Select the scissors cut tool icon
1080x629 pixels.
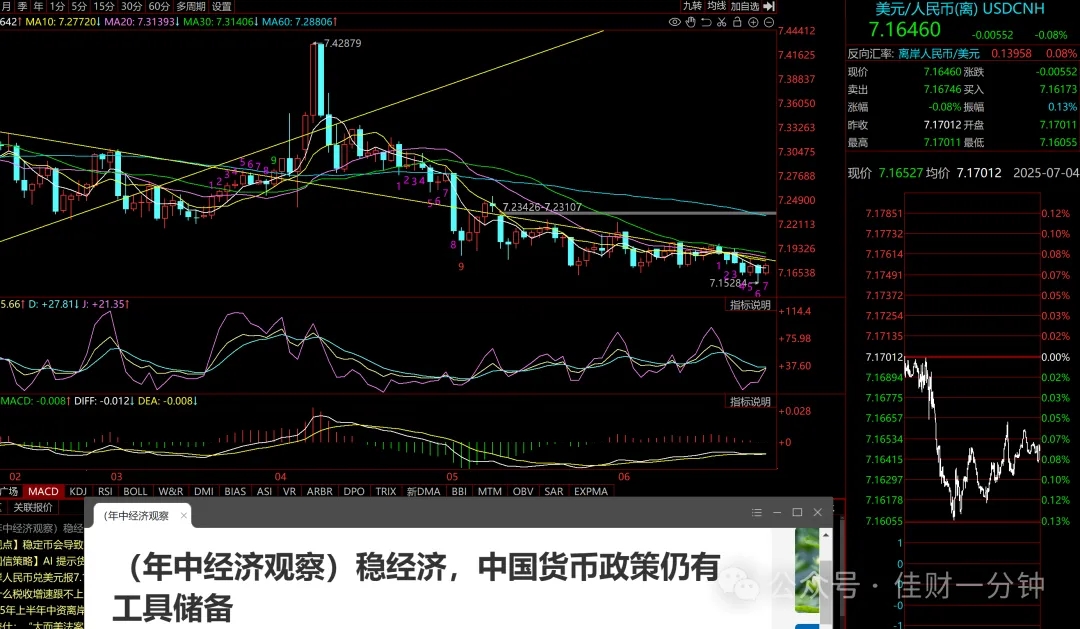(721, 22)
